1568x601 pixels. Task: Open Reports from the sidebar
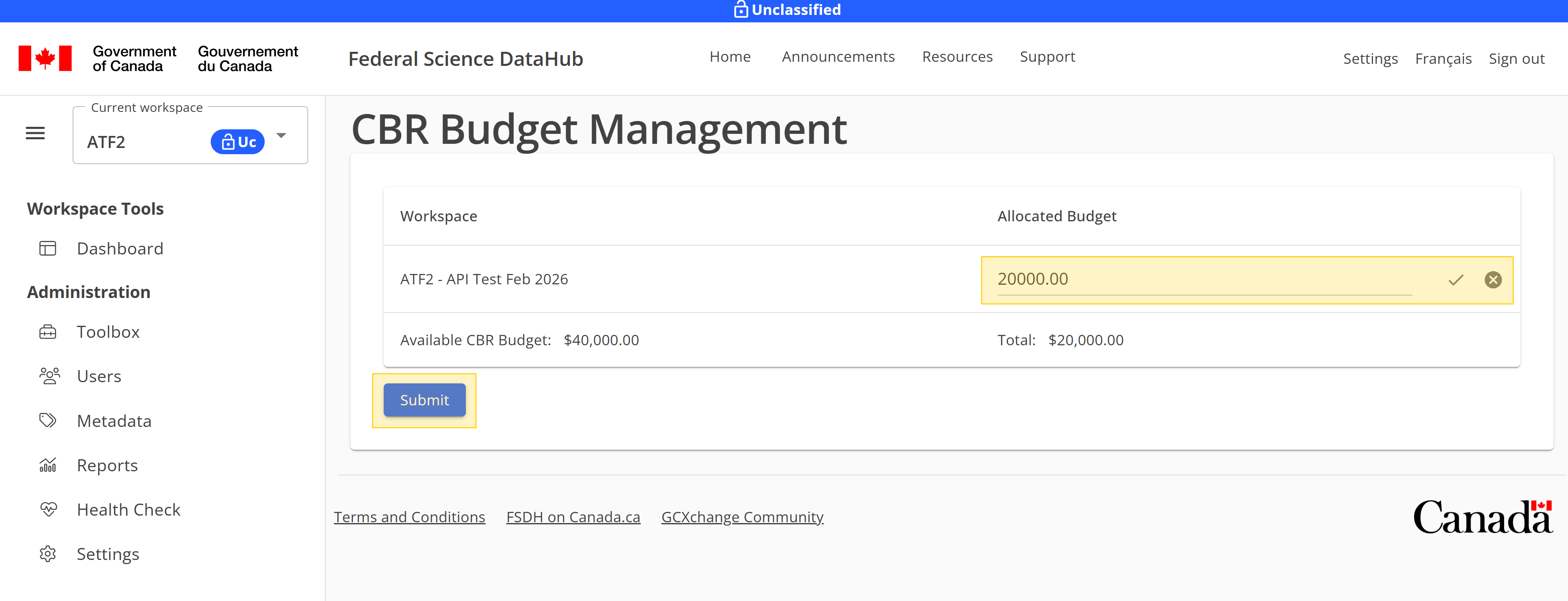[107, 465]
